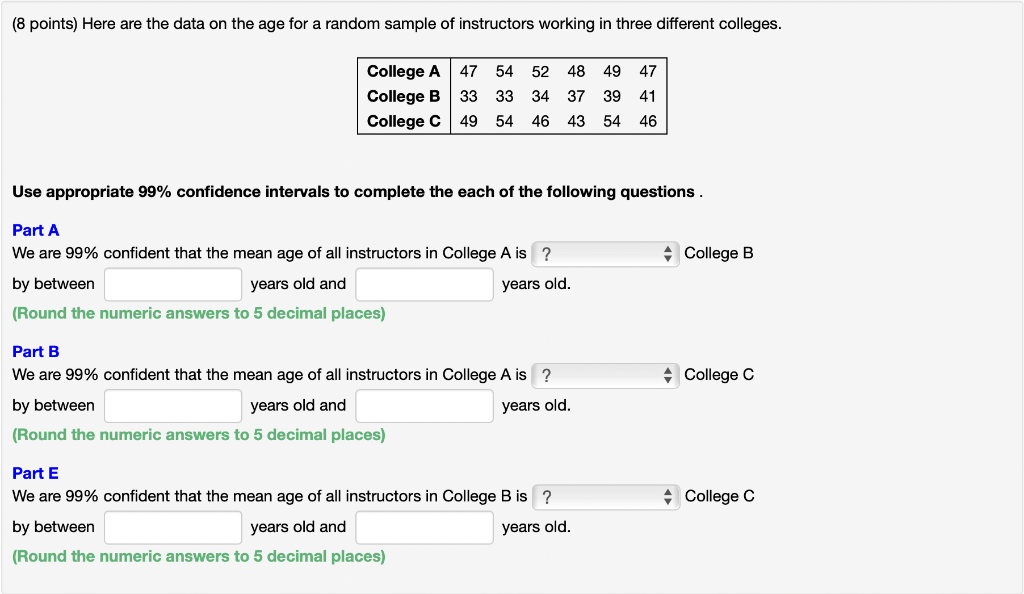
Task: Select the first answer field in Part A
Action: (x=172, y=284)
